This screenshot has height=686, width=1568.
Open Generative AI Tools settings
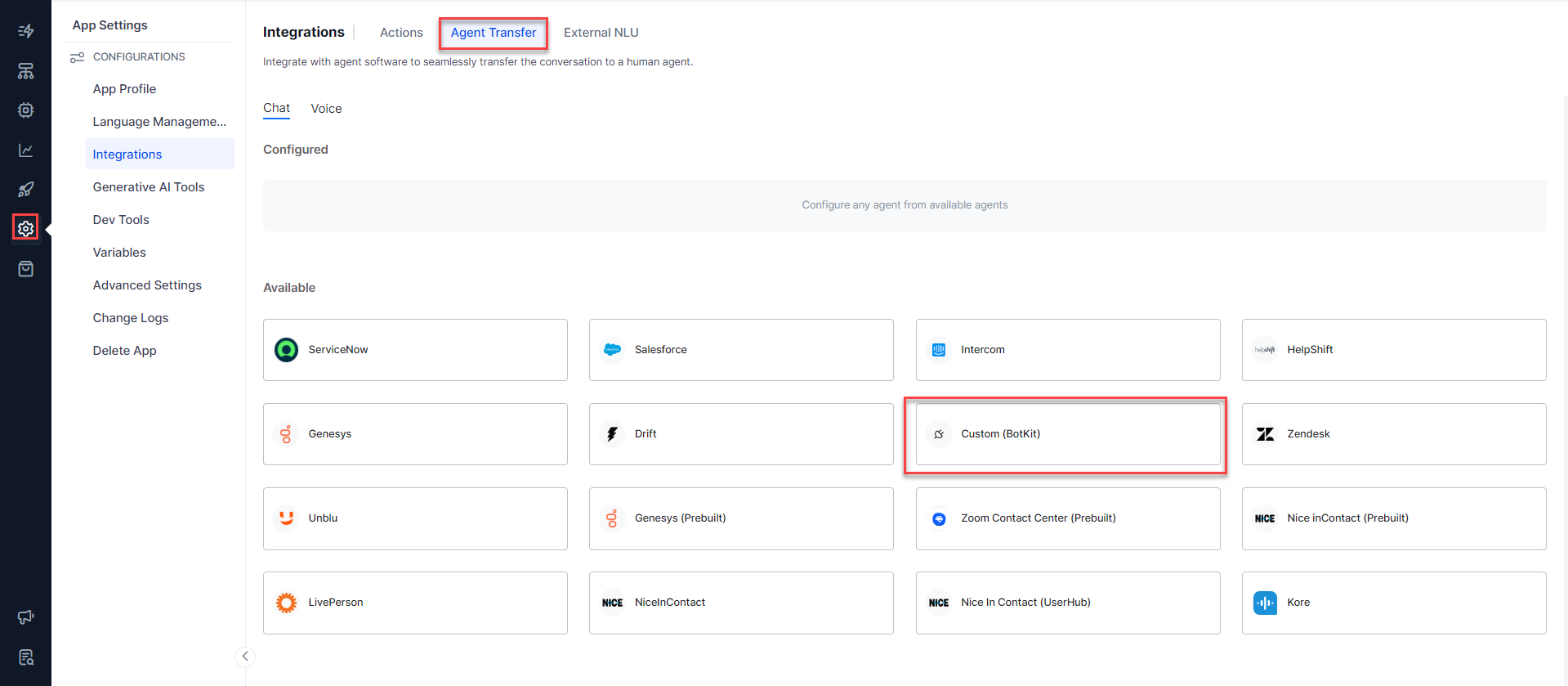149,187
